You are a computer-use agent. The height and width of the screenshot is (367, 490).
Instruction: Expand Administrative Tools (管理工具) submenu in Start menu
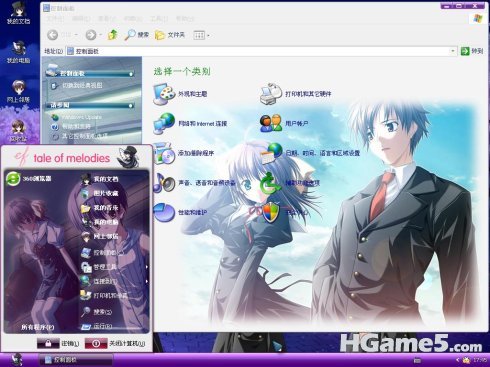pyautogui.click(x=114, y=267)
